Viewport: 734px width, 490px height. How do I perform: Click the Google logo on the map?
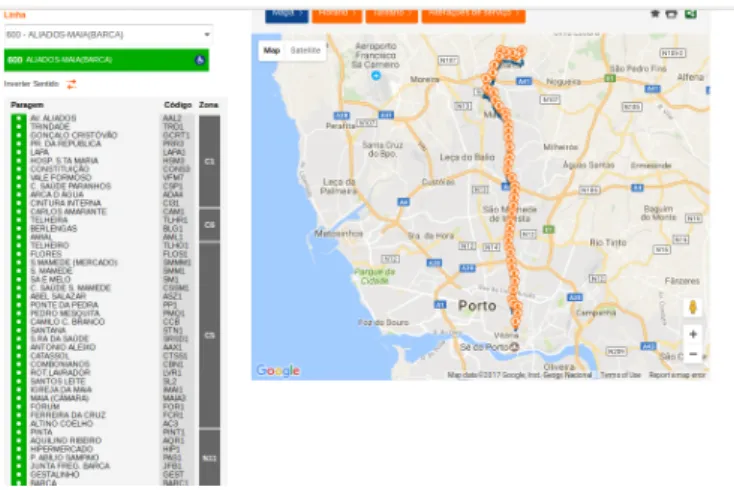point(278,371)
